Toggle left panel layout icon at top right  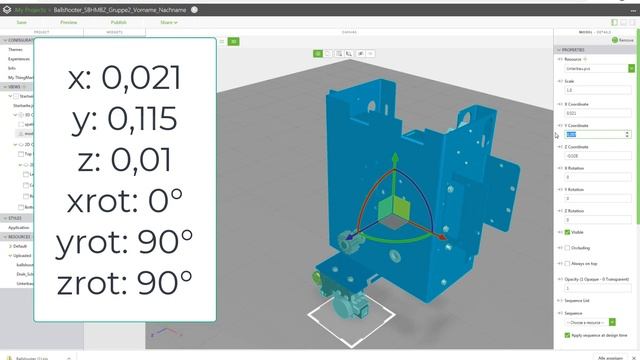point(614,22)
